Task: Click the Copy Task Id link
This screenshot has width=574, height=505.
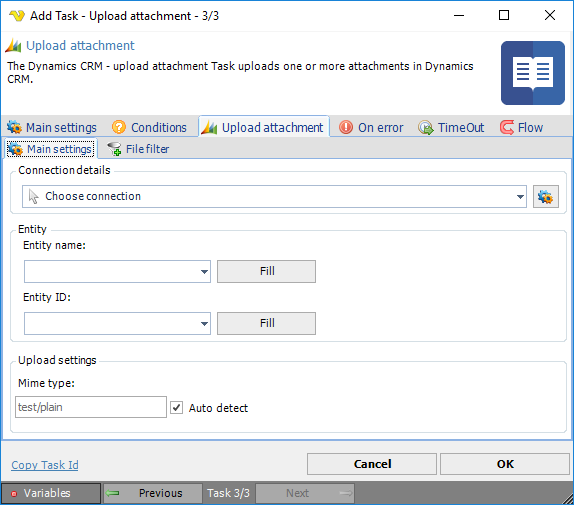Action: point(45,465)
